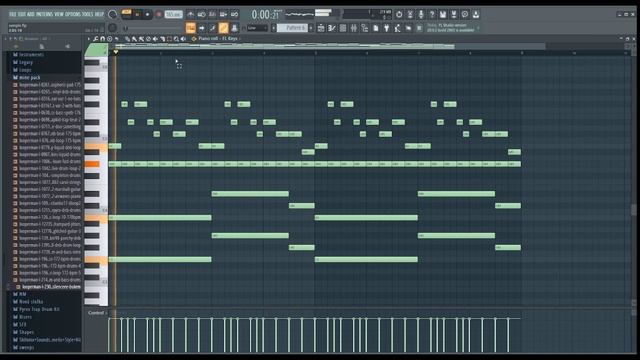The image size is (640, 360).
Task: Choose the Select marquee tool
Action: pyautogui.click(x=169, y=39)
